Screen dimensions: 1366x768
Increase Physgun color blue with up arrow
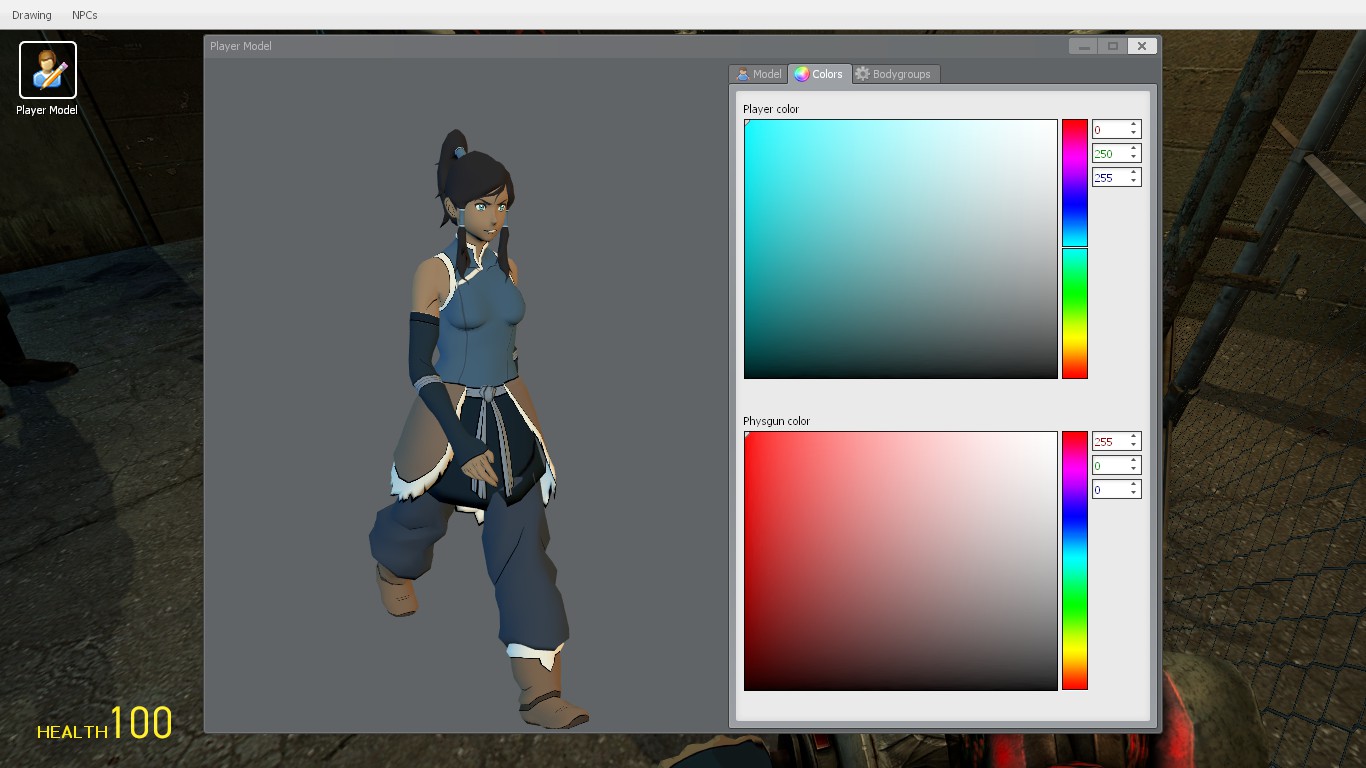coord(1134,485)
